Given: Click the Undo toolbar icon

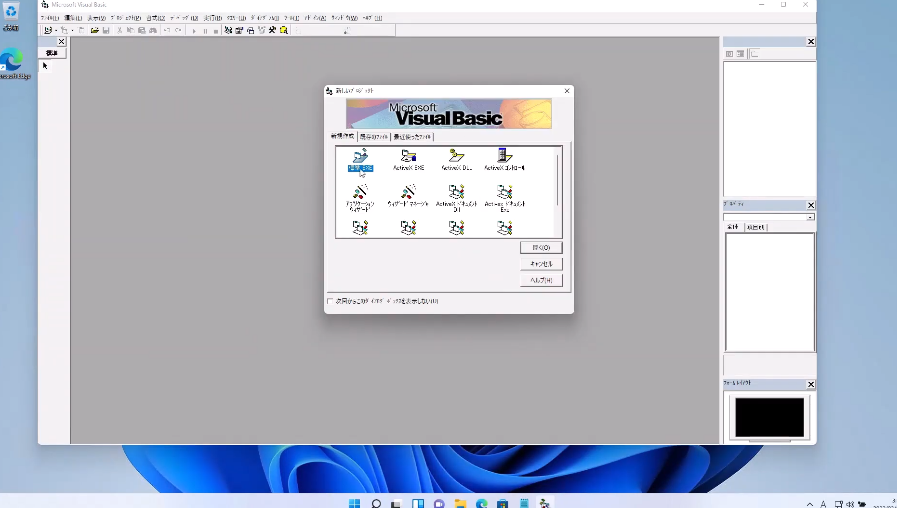Looking at the screenshot, I should tap(167, 30).
